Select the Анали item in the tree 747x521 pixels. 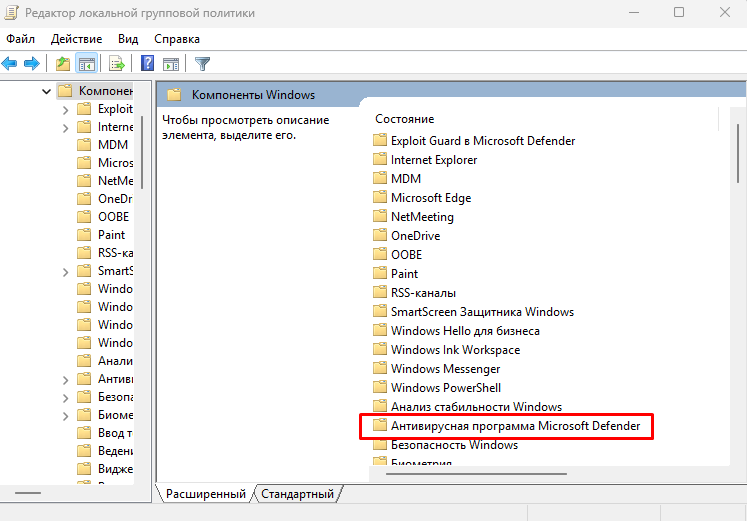coord(104,361)
